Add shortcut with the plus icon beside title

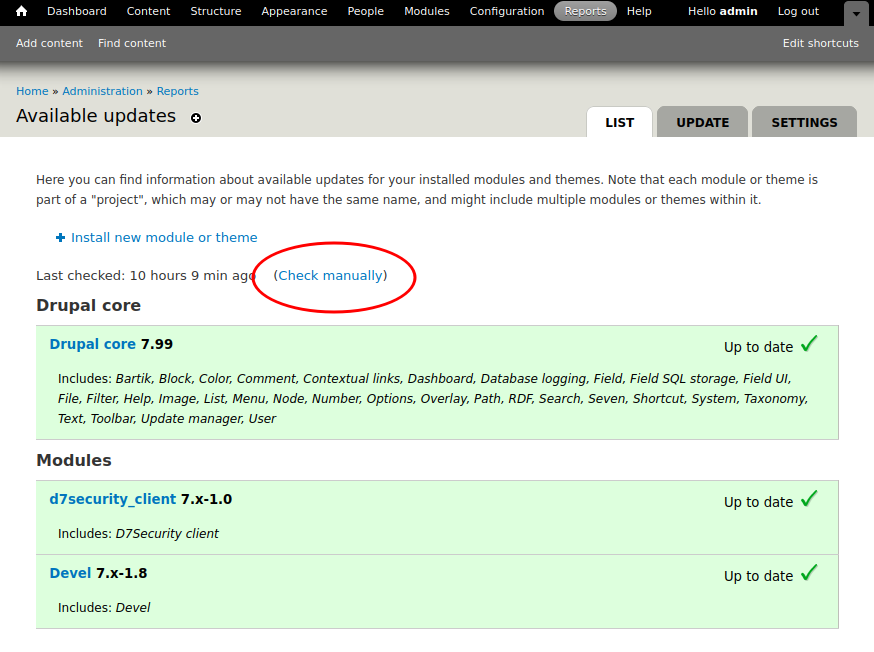point(196,118)
